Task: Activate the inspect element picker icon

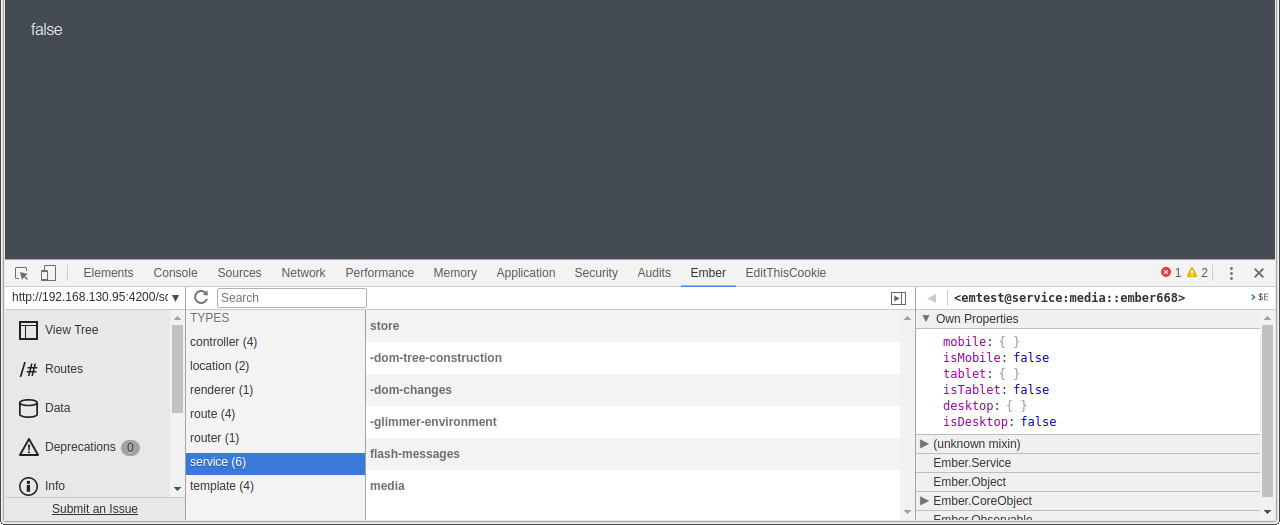Action: pos(22,273)
